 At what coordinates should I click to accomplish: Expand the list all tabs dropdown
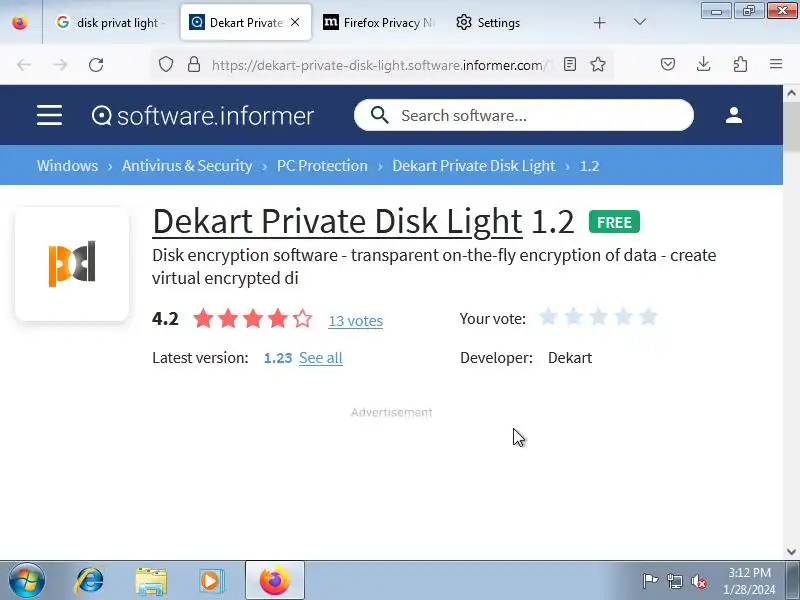coord(640,22)
